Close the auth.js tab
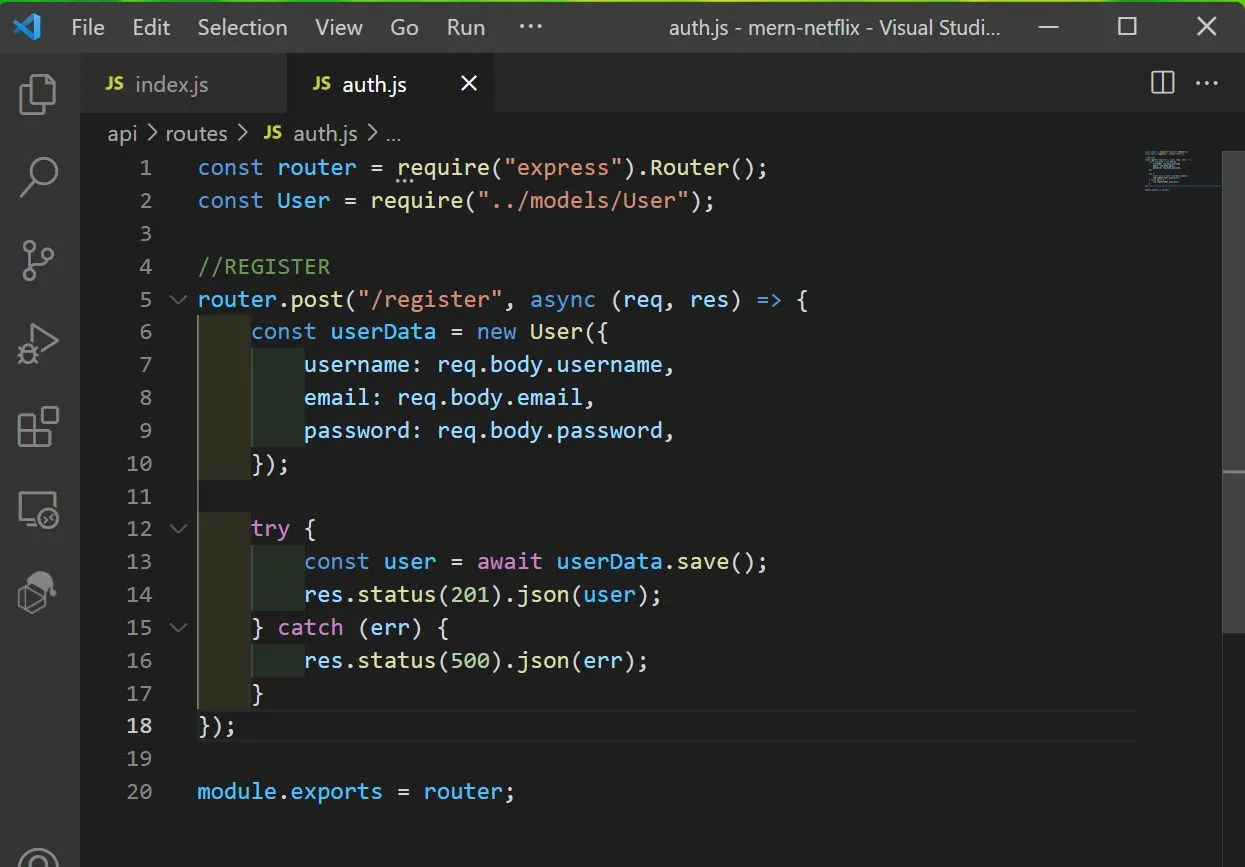 (468, 84)
